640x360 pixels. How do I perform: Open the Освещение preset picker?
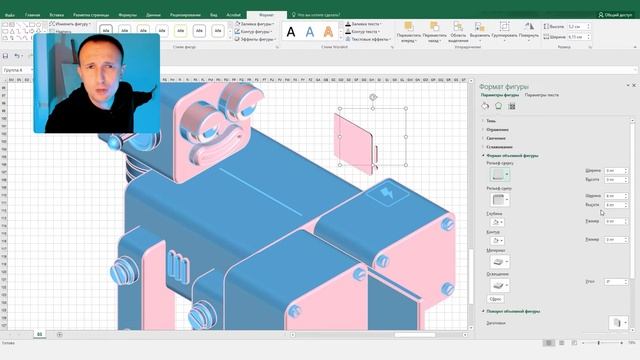pyautogui.click(x=500, y=285)
